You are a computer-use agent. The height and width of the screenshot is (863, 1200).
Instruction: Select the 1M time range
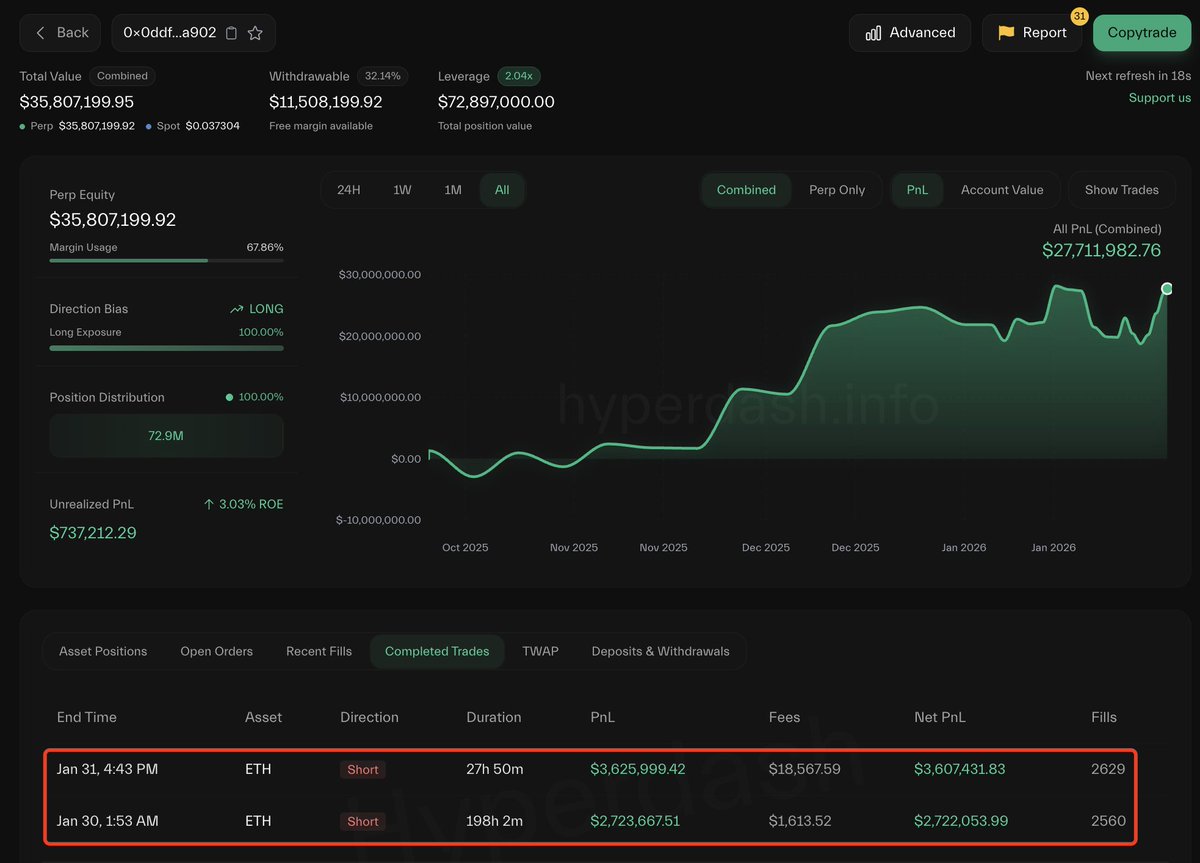tap(453, 190)
